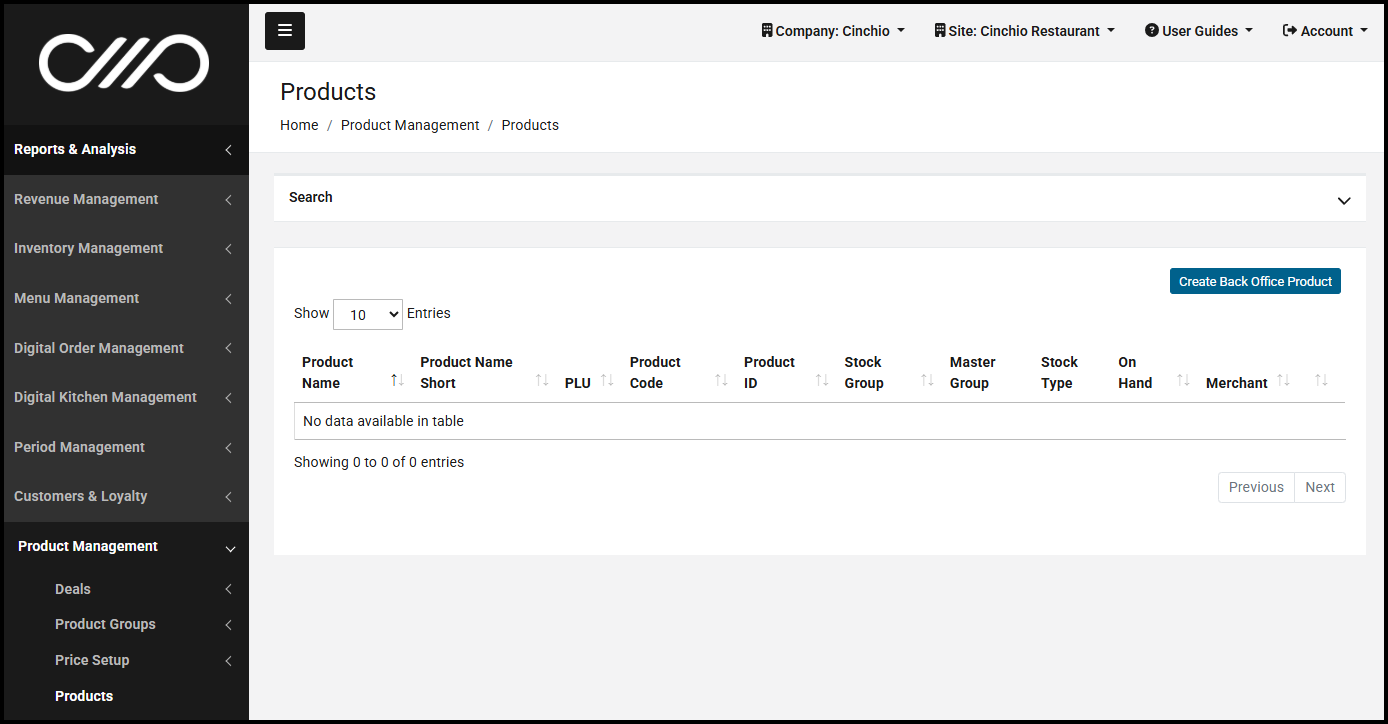Click Products breadcrumb item

pyautogui.click(x=530, y=125)
